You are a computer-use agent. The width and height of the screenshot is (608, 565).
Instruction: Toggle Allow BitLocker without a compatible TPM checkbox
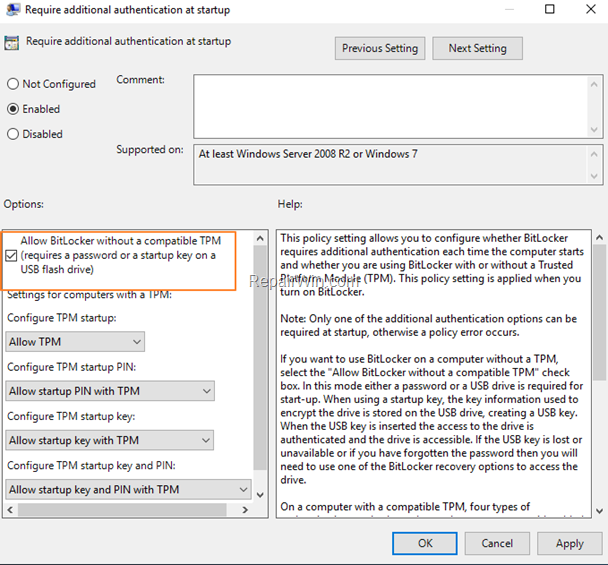pyautogui.click(x=11, y=256)
